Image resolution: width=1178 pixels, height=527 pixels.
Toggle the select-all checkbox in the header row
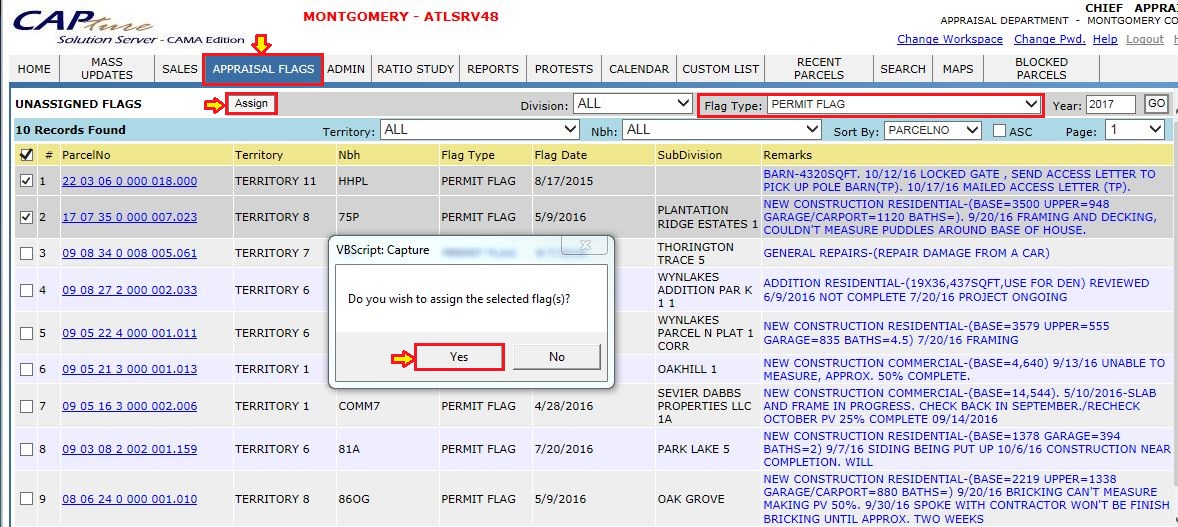pyautogui.click(x=26, y=155)
